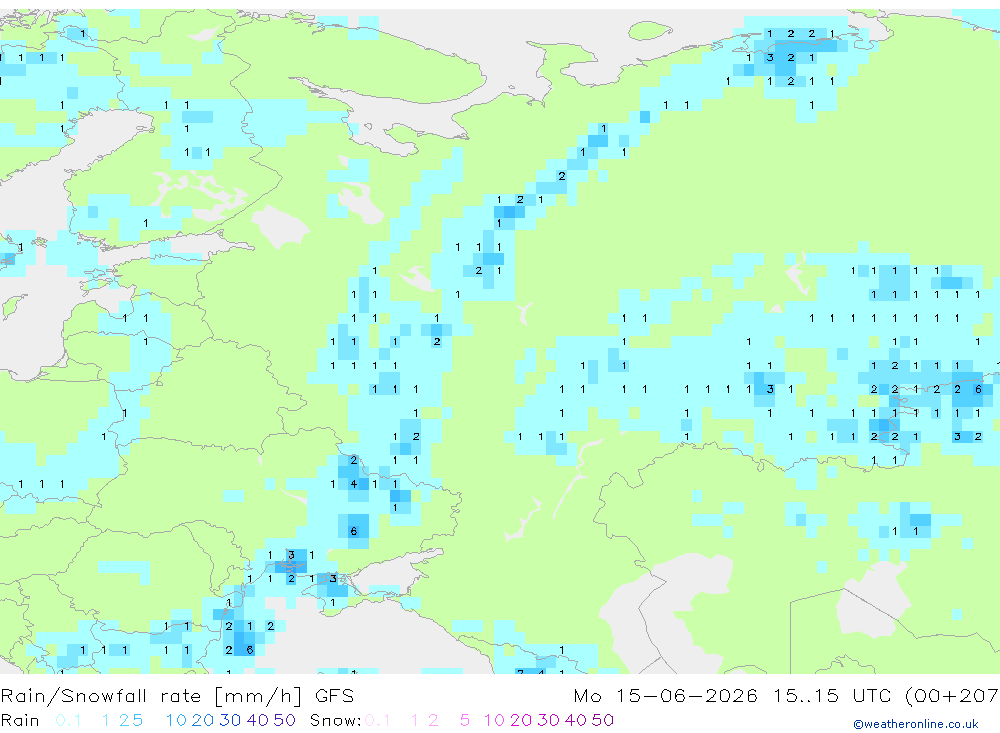
Task: Click the Rain legend '40' value
Action: click(x=258, y=720)
